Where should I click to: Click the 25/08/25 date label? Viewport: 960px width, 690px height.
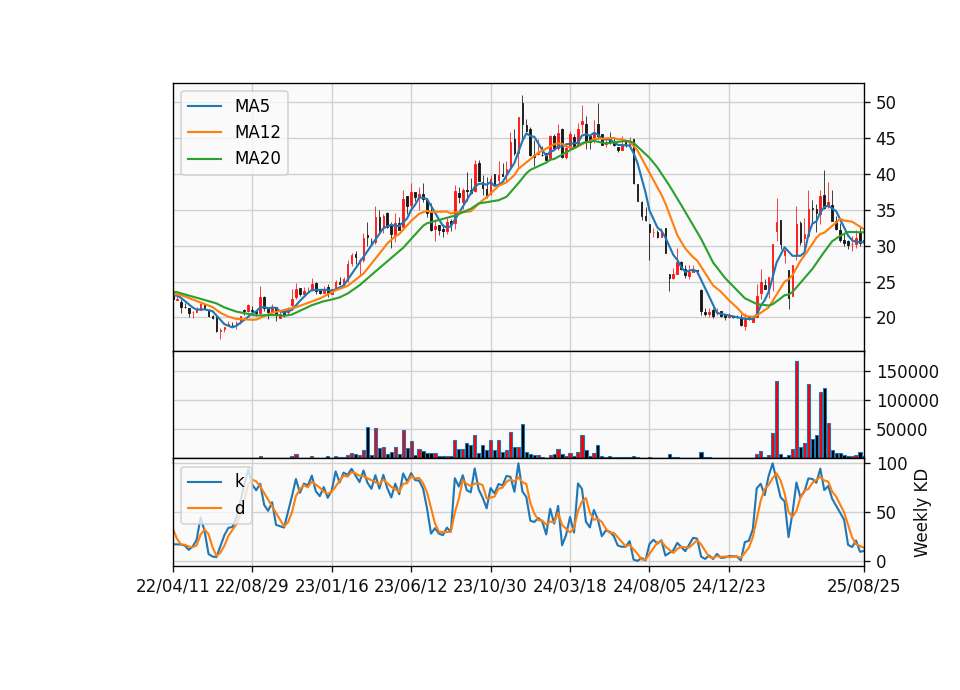coord(864,586)
